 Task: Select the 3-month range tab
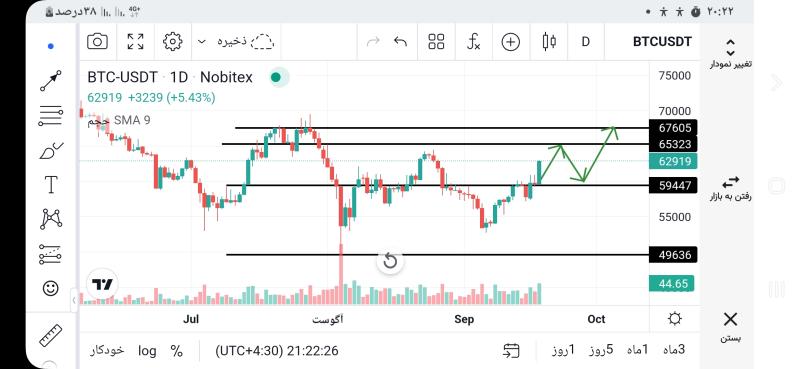tap(674, 350)
